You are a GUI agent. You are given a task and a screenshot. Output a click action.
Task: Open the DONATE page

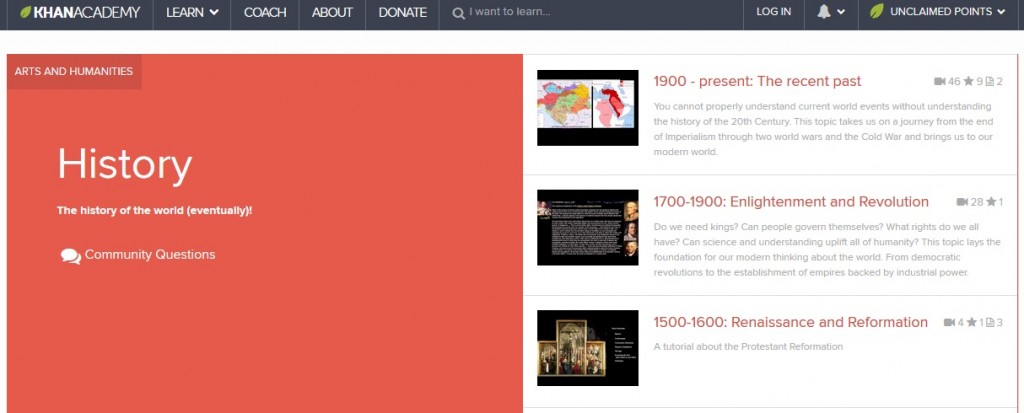click(402, 12)
